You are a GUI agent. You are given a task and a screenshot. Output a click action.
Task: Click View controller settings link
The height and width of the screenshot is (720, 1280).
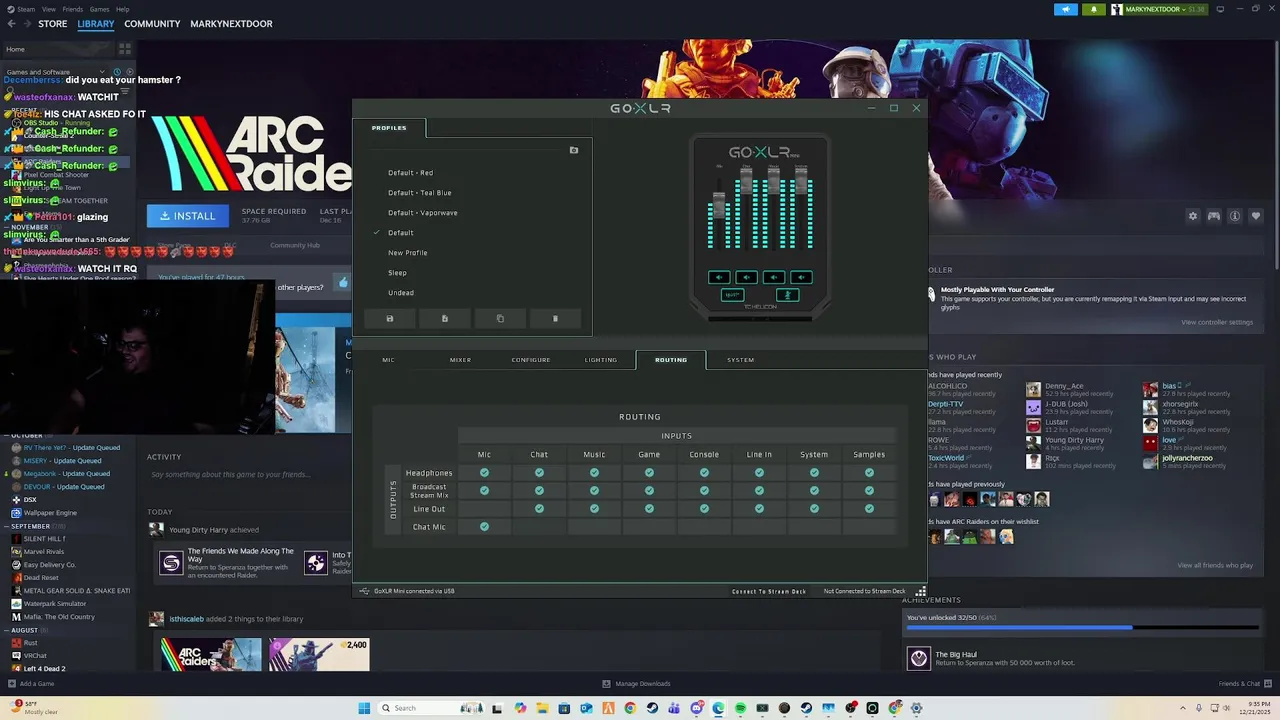(1217, 322)
